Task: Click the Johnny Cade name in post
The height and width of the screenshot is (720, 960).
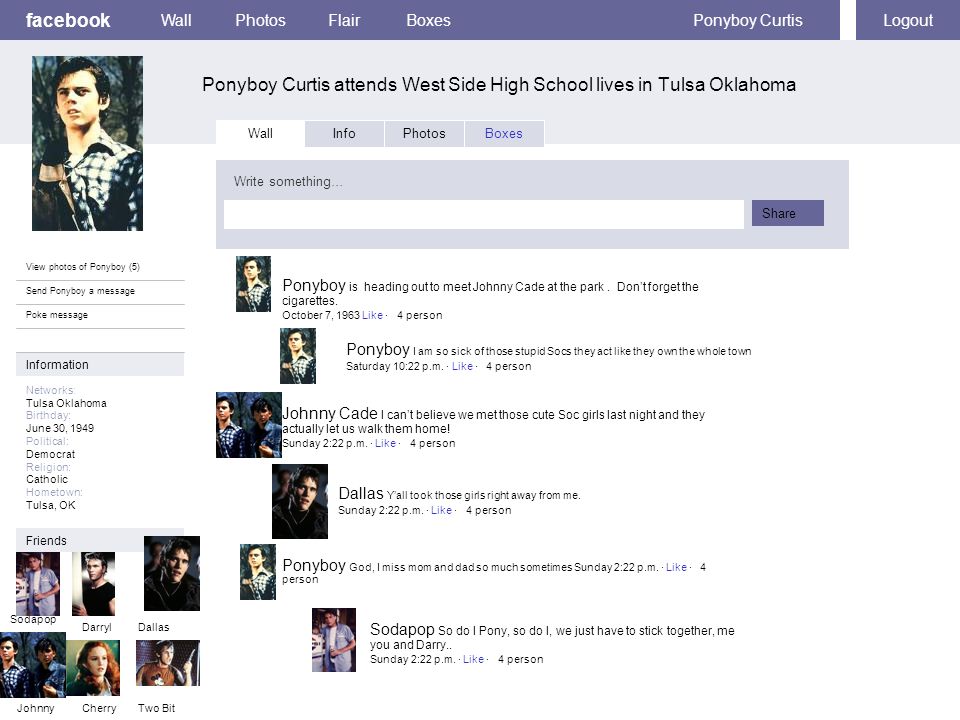Action: click(329, 414)
